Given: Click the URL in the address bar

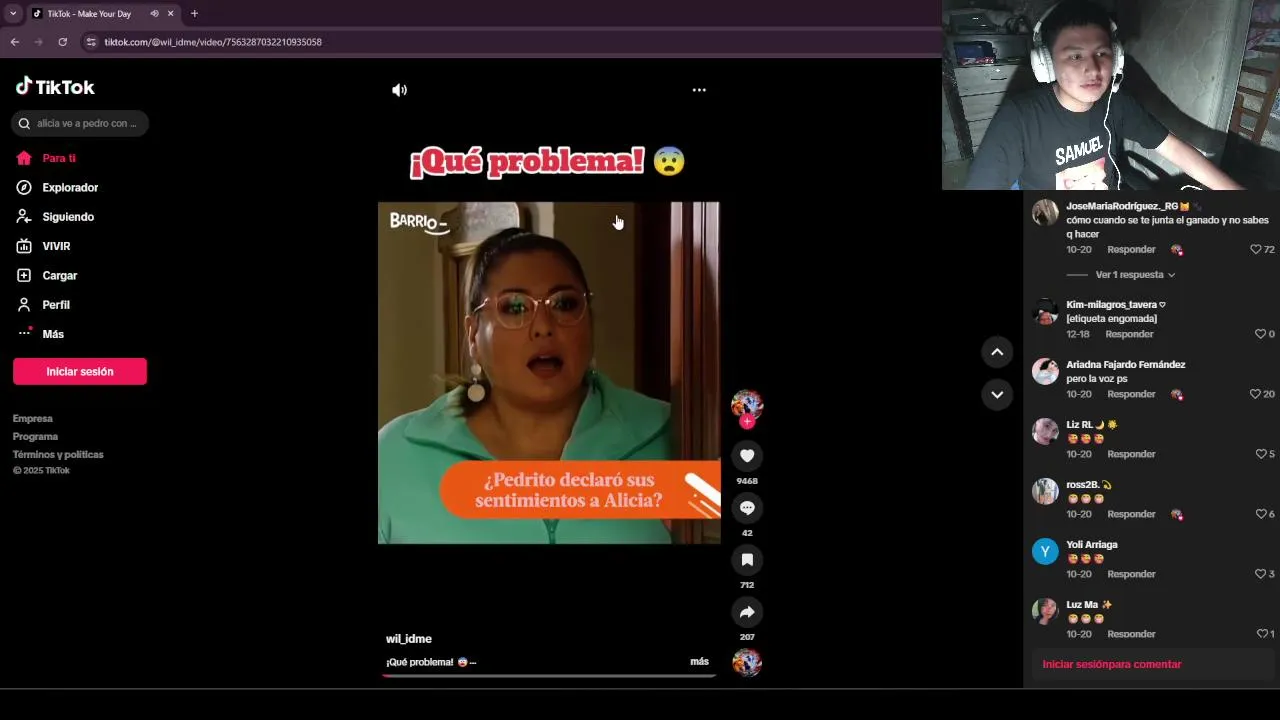Looking at the screenshot, I should (x=213, y=42).
